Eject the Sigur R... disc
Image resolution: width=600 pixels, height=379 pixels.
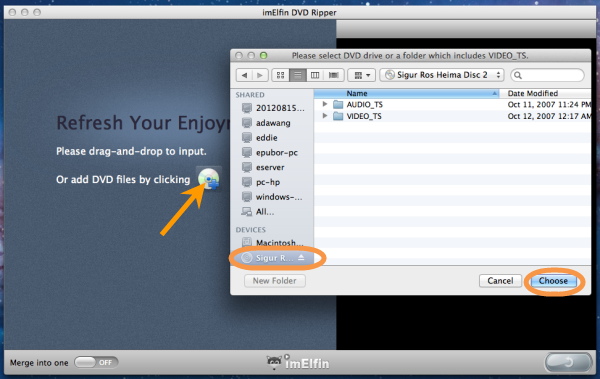(301, 258)
